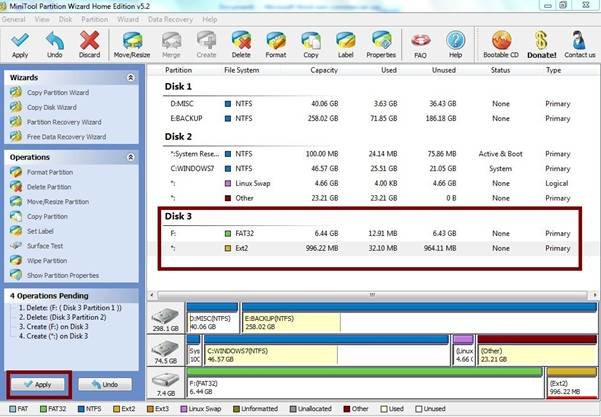This screenshot has width=601, height=417.
Task: Open the Wizard menu
Action: coord(128,20)
